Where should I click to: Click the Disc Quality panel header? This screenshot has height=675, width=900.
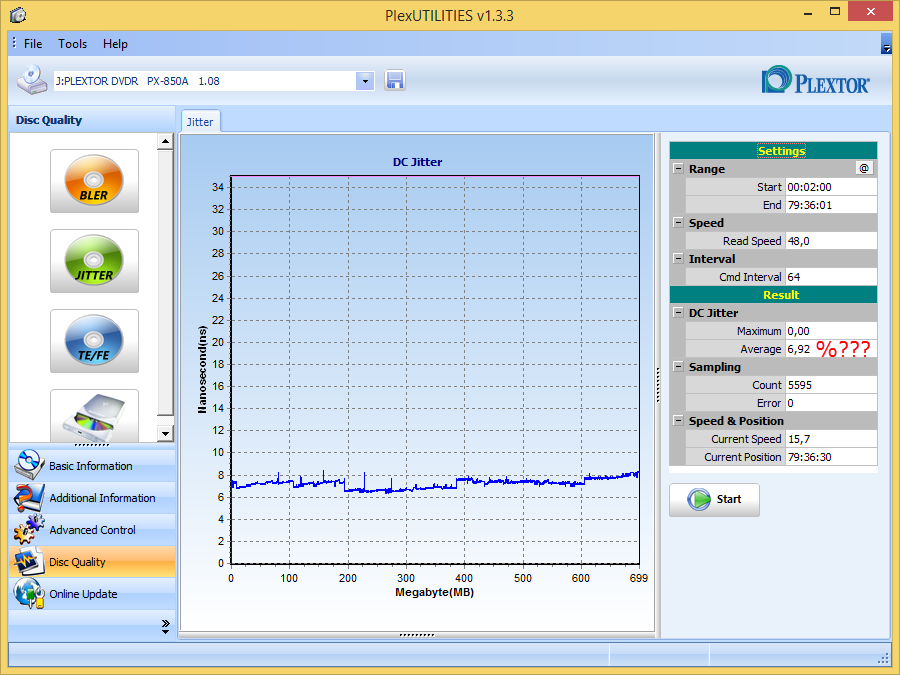pos(92,119)
